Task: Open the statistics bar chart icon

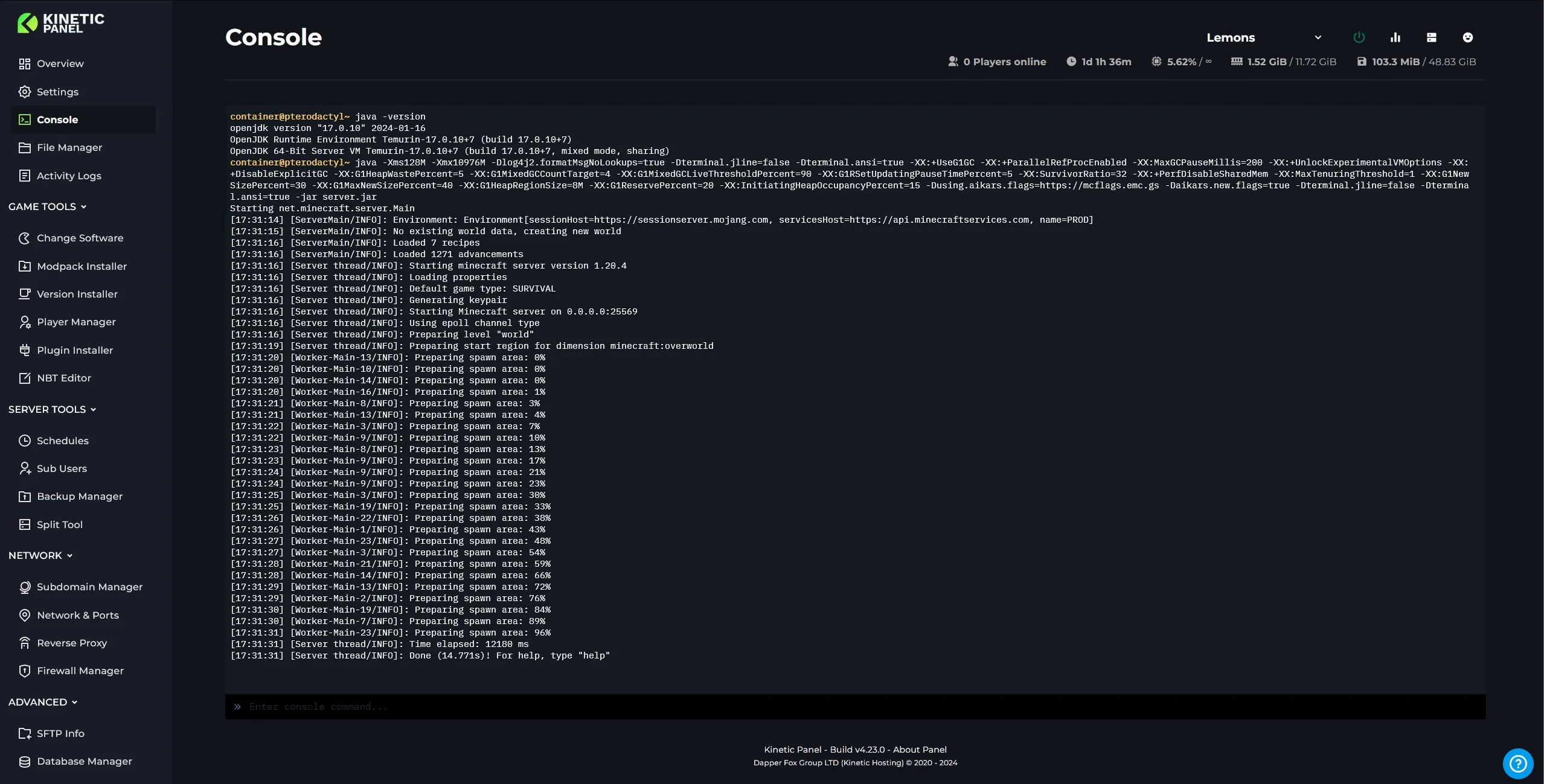Action: [1395, 37]
